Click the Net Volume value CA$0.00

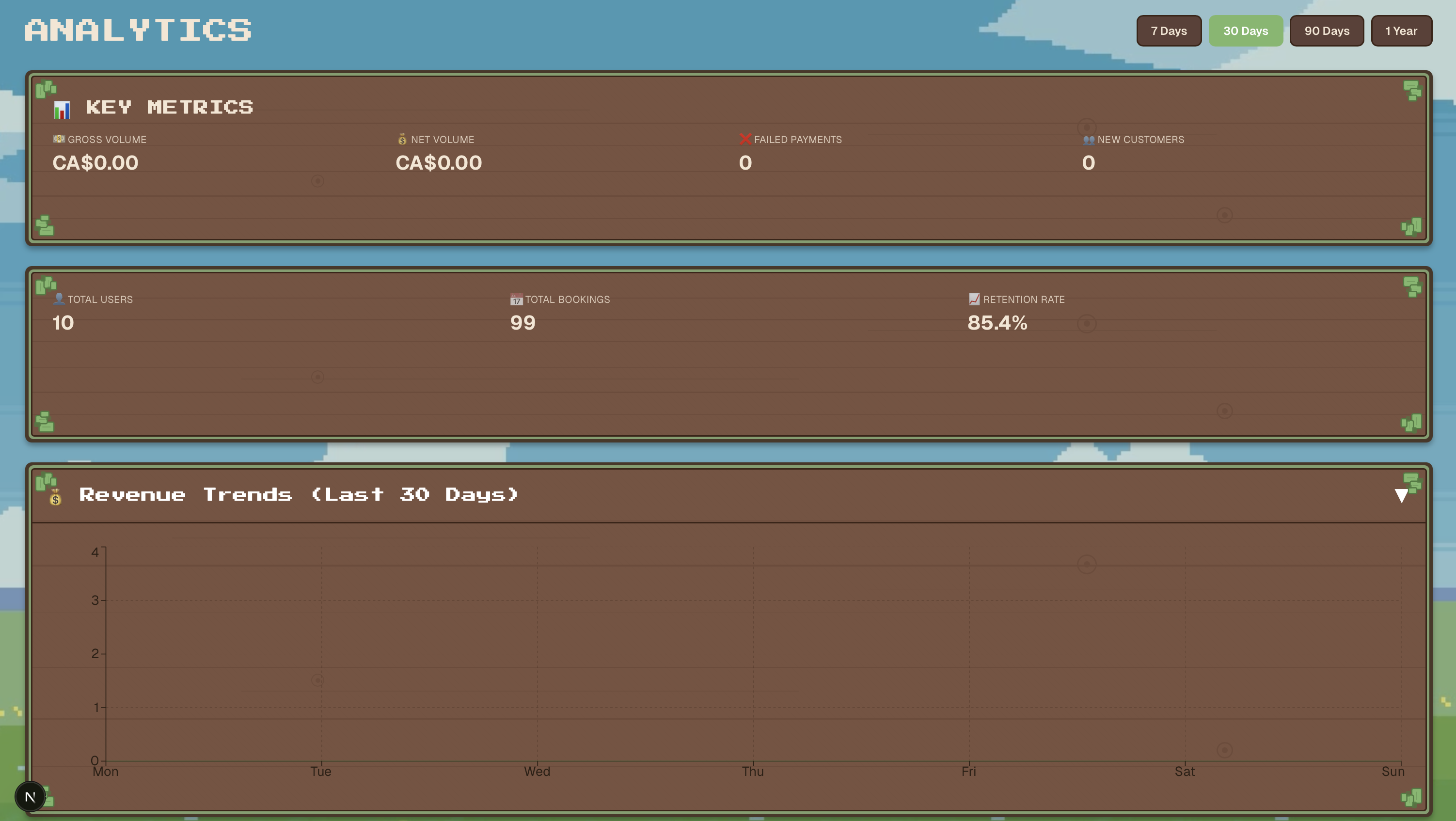pyautogui.click(x=439, y=163)
